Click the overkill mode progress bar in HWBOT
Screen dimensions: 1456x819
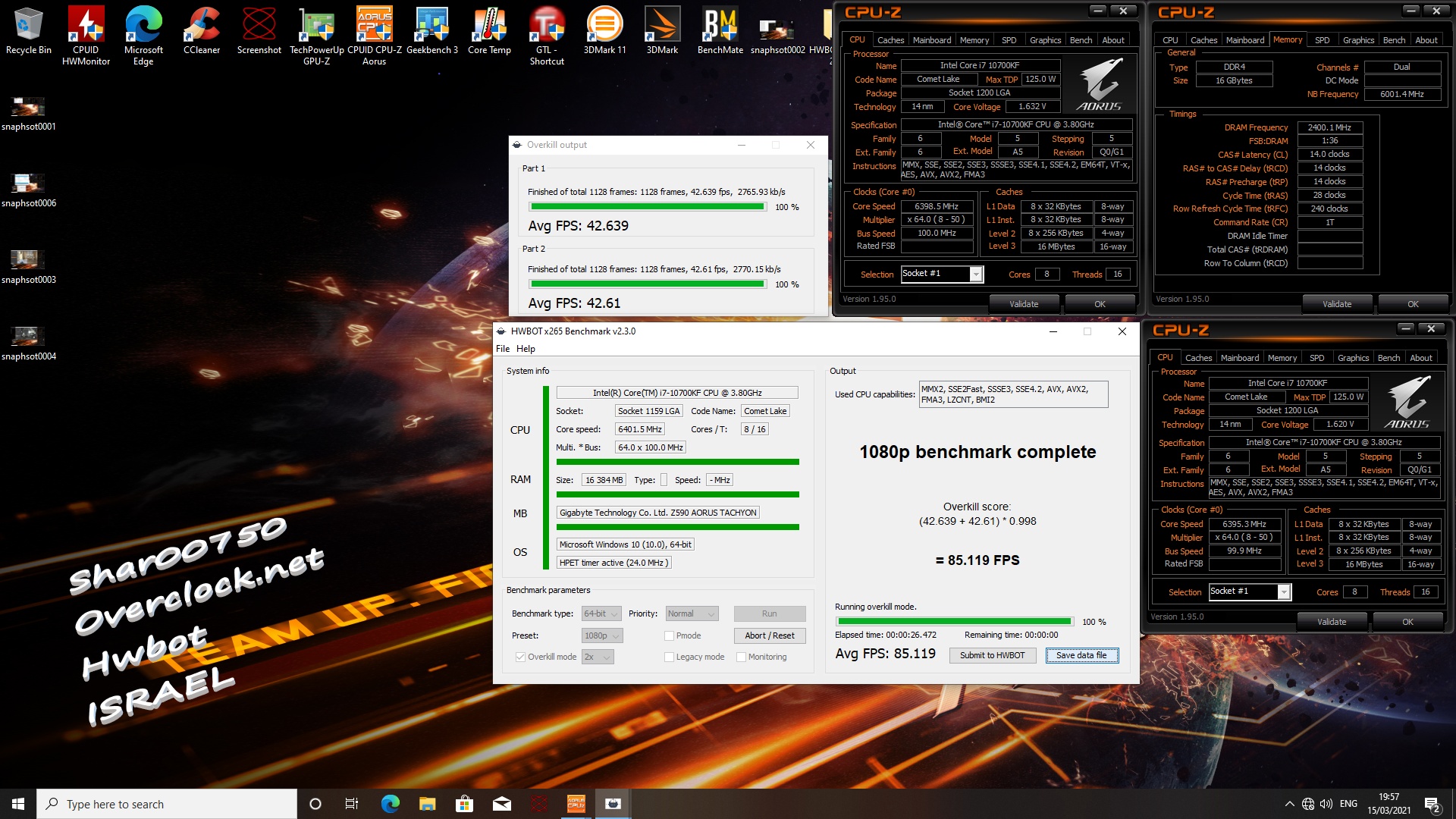[x=955, y=622]
